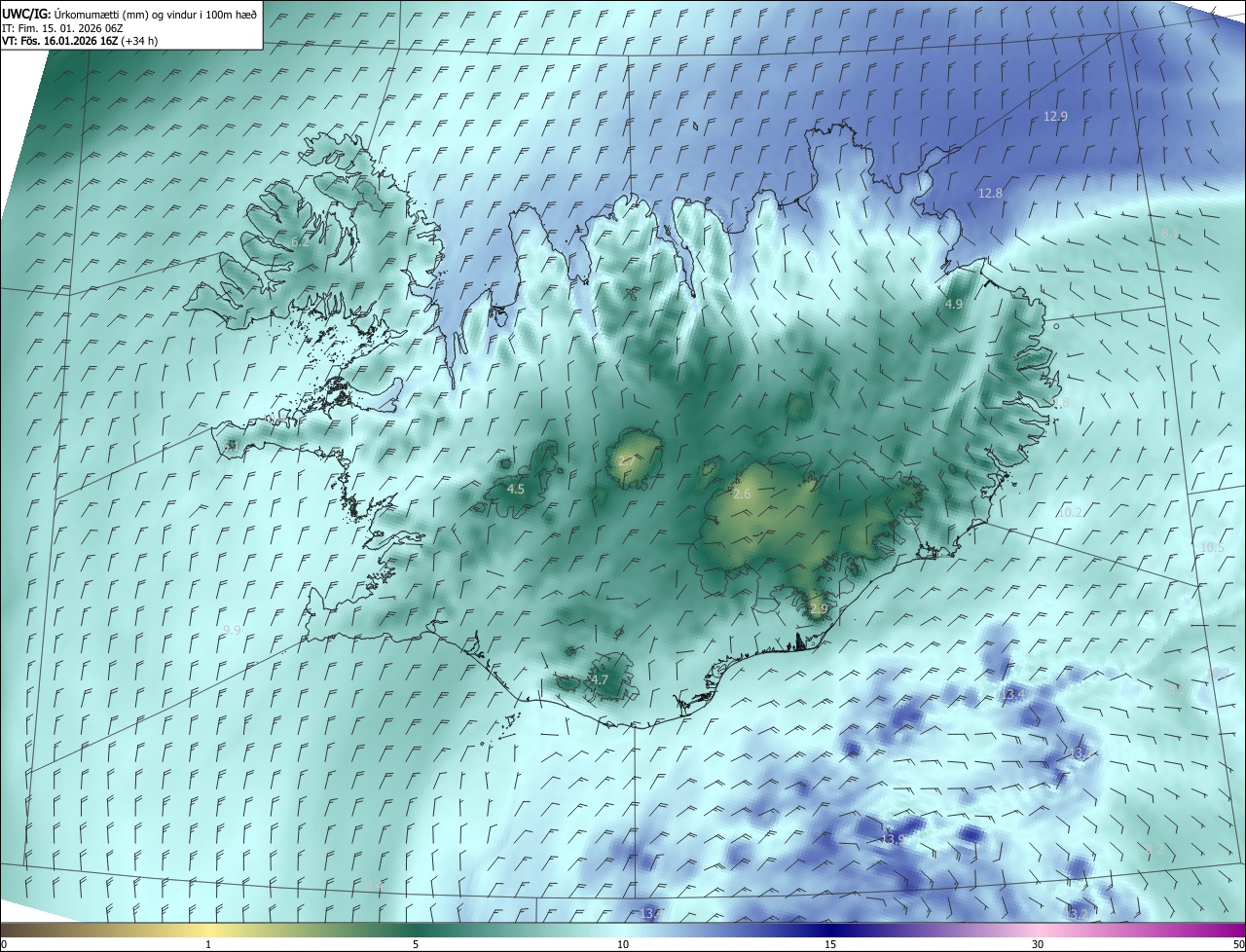Click the colorbar tick label "5"
Screen dimensions: 1246x952
[x=416, y=945]
